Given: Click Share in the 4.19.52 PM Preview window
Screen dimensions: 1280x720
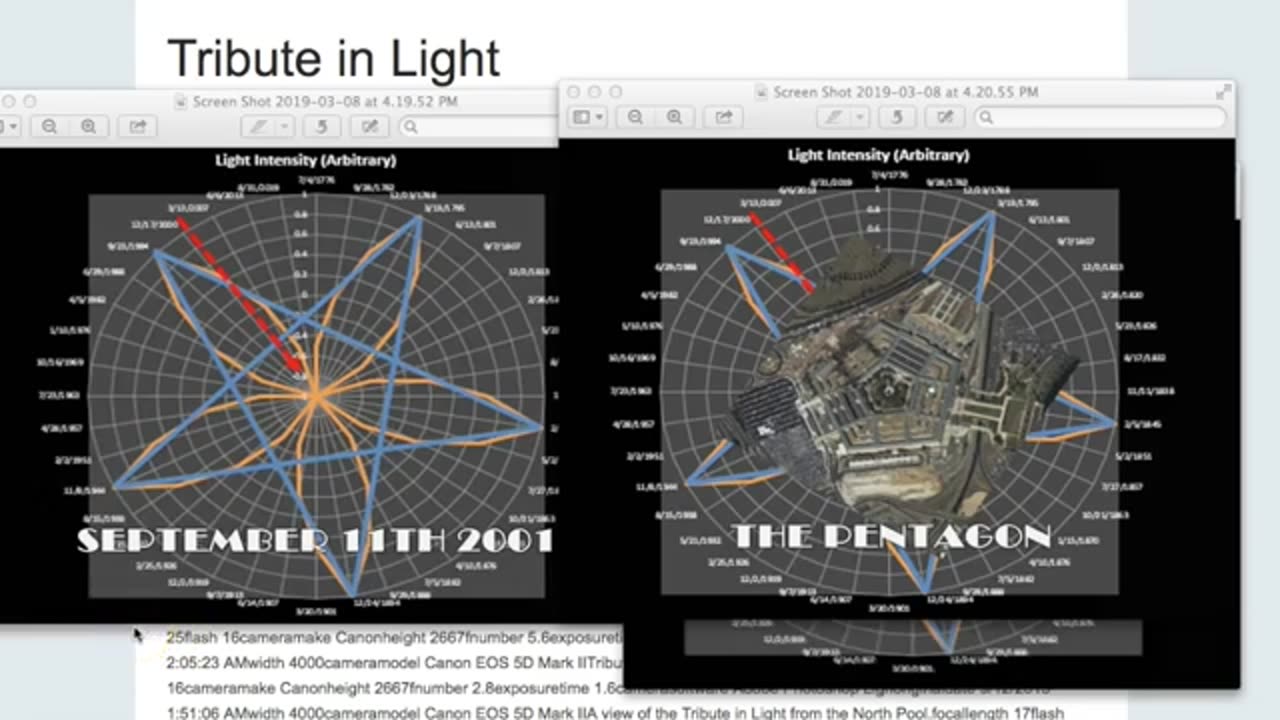Looking at the screenshot, I should tap(137, 126).
